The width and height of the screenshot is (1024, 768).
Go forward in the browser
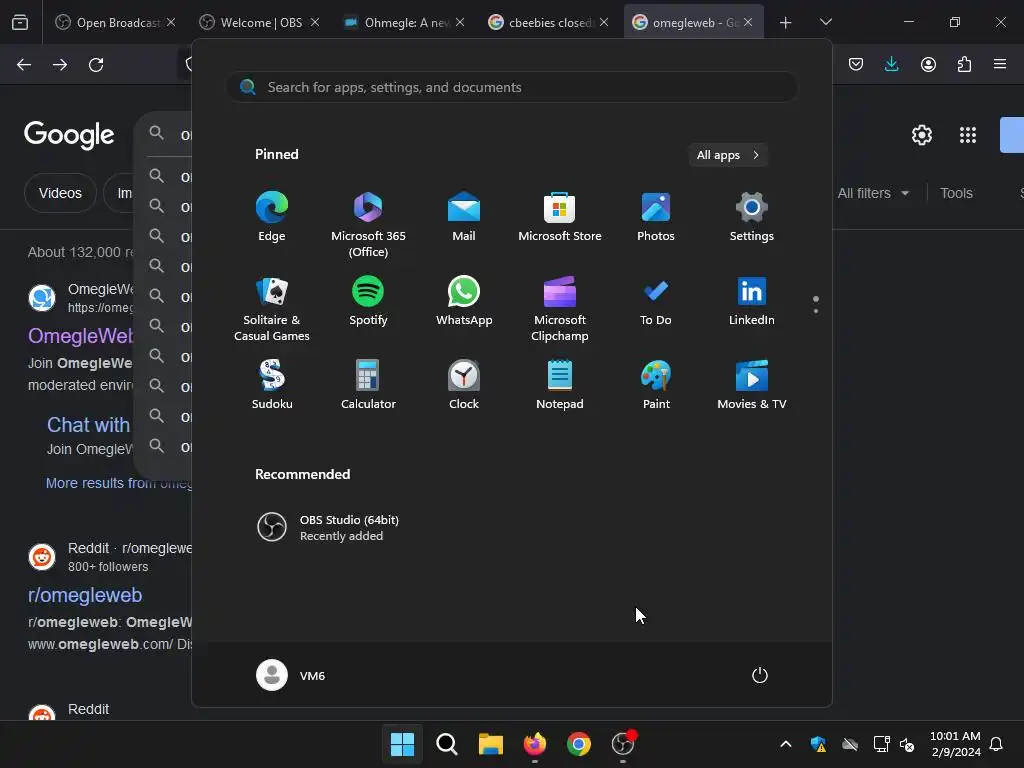click(60, 64)
